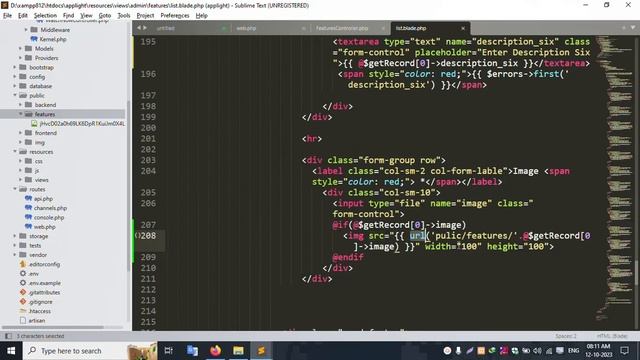Open the notification center icon
This screenshot has width=640, height=360.
click(624, 351)
